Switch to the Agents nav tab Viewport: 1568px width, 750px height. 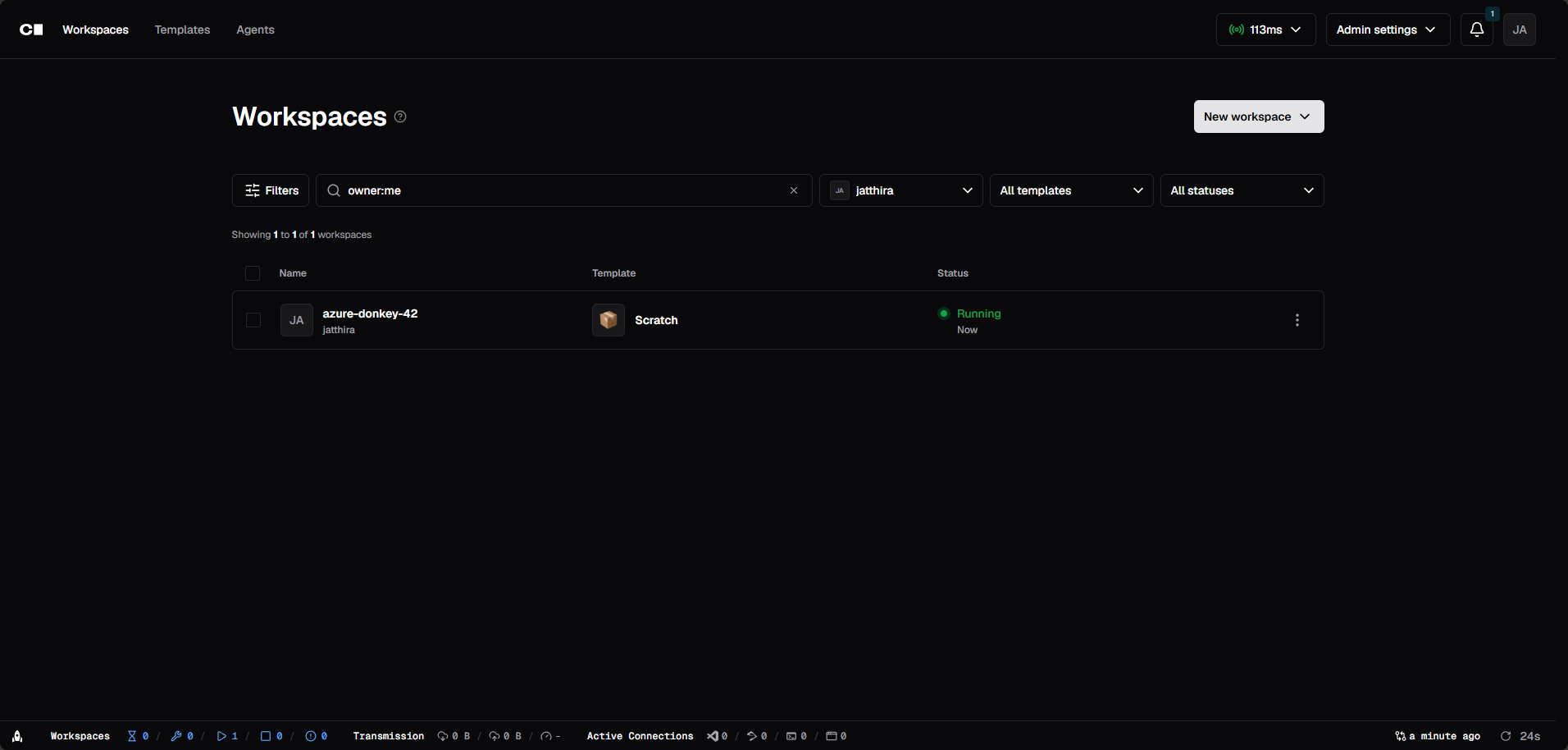255,30
